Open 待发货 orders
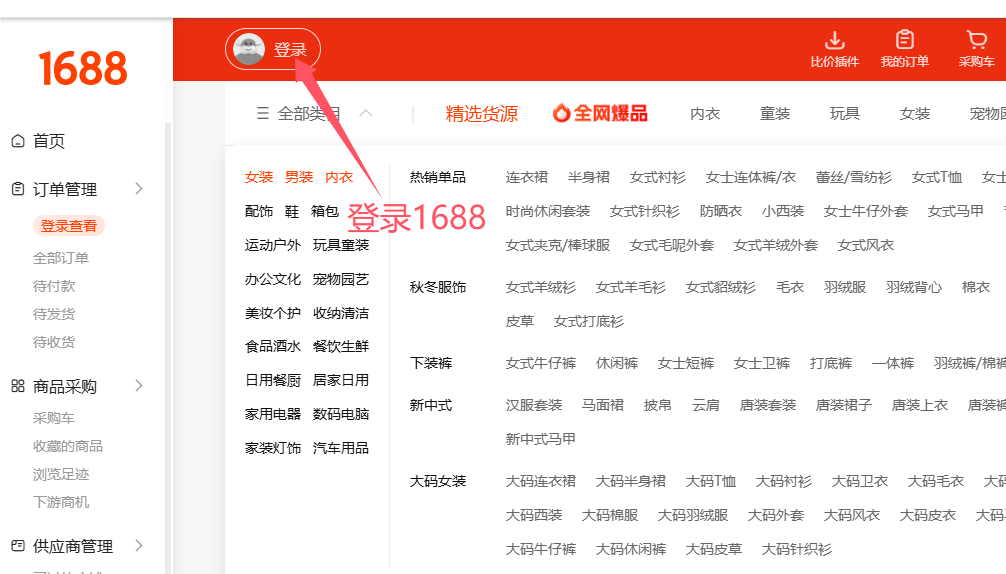The image size is (1006, 574). click(x=54, y=314)
